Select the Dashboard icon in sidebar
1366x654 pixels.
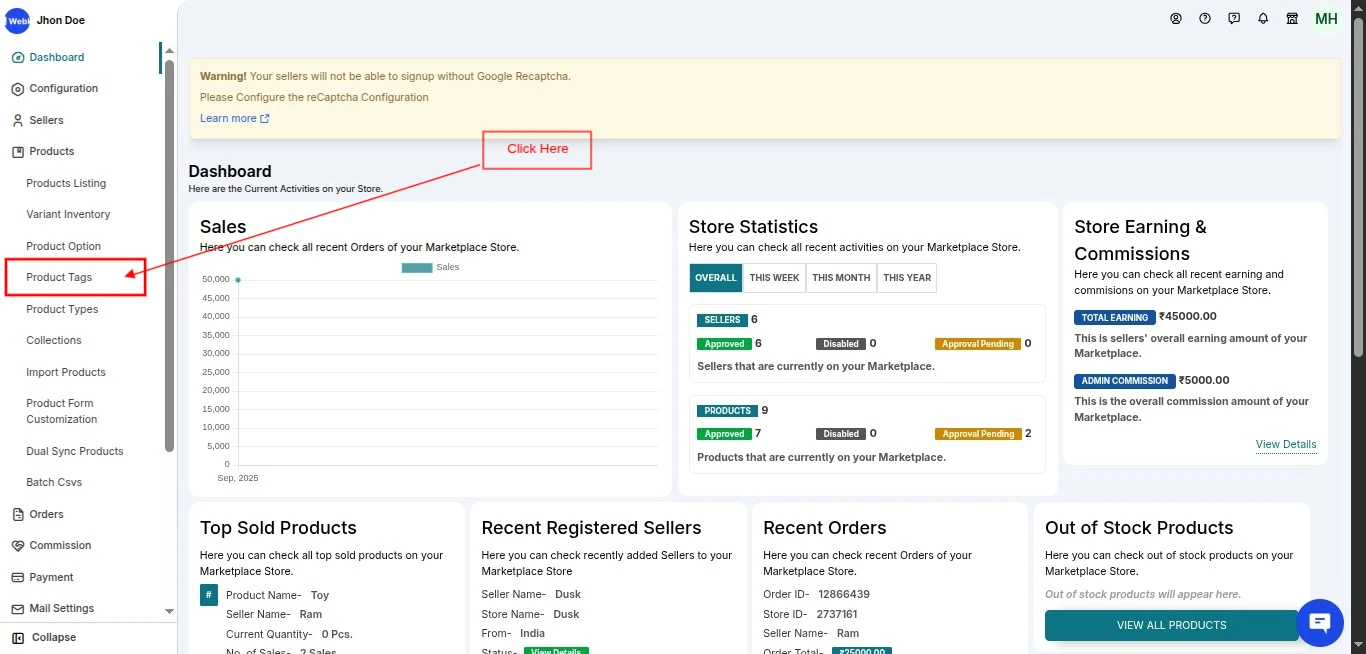click(19, 57)
